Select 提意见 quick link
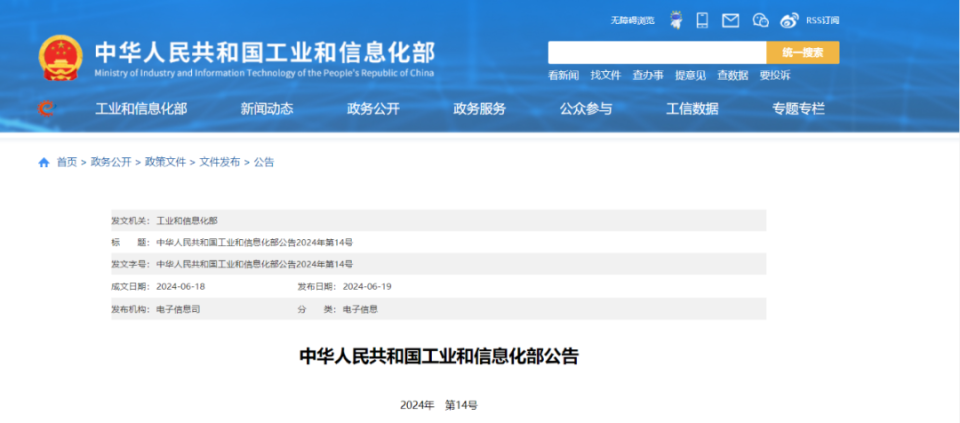 [691, 76]
